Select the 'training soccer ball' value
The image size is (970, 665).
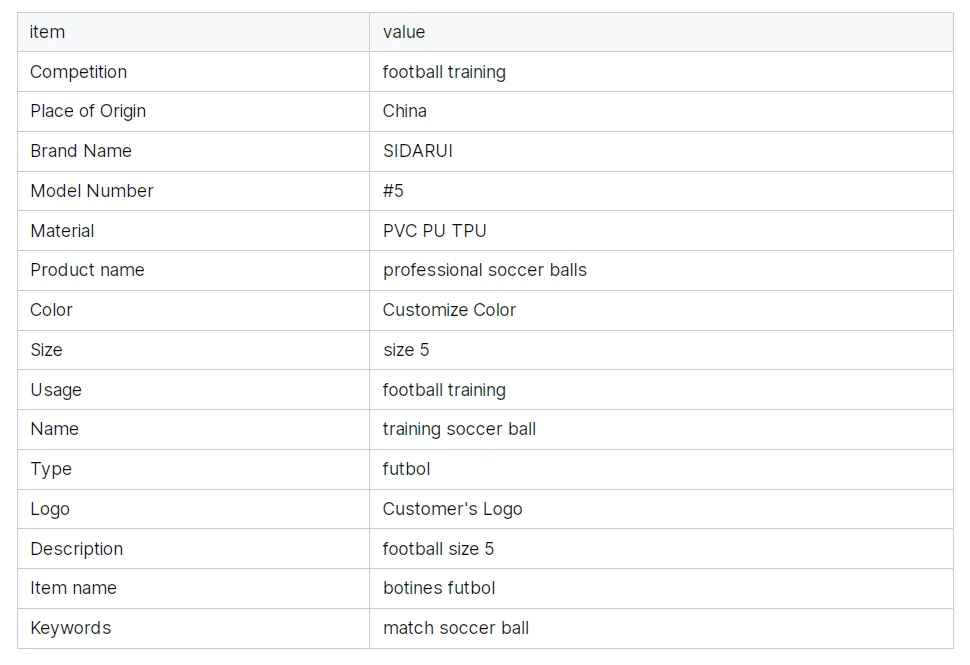click(459, 429)
